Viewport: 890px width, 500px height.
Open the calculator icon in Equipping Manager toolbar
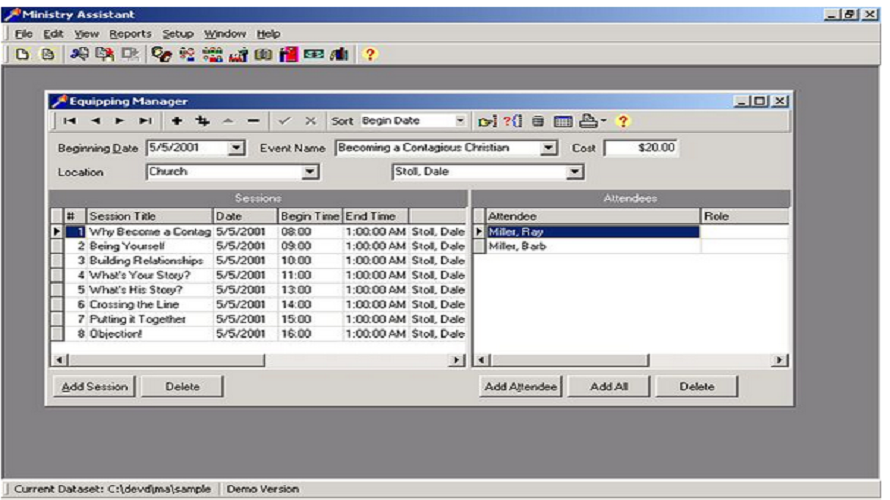click(538, 121)
